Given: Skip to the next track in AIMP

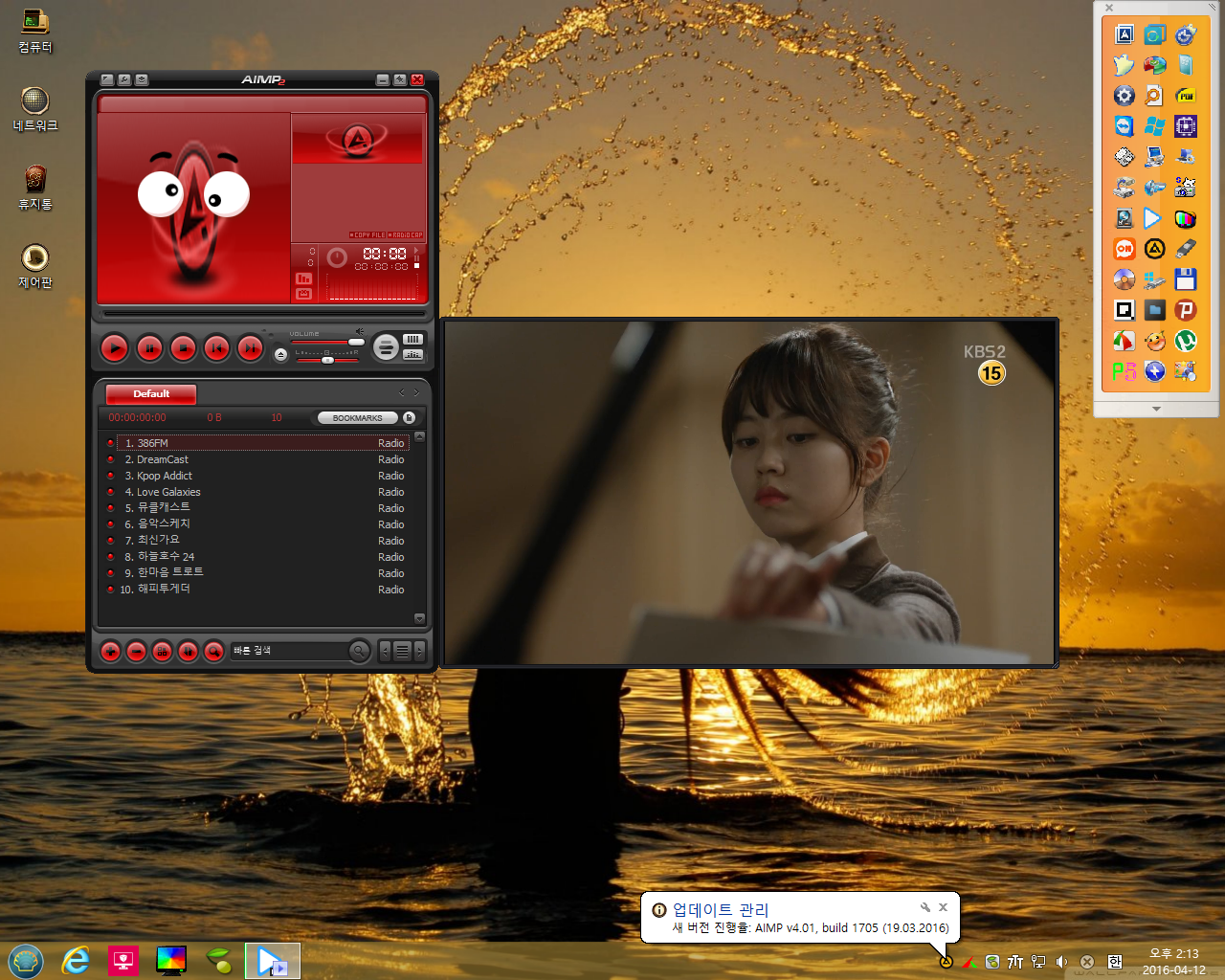Looking at the screenshot, I should point(250,348).
